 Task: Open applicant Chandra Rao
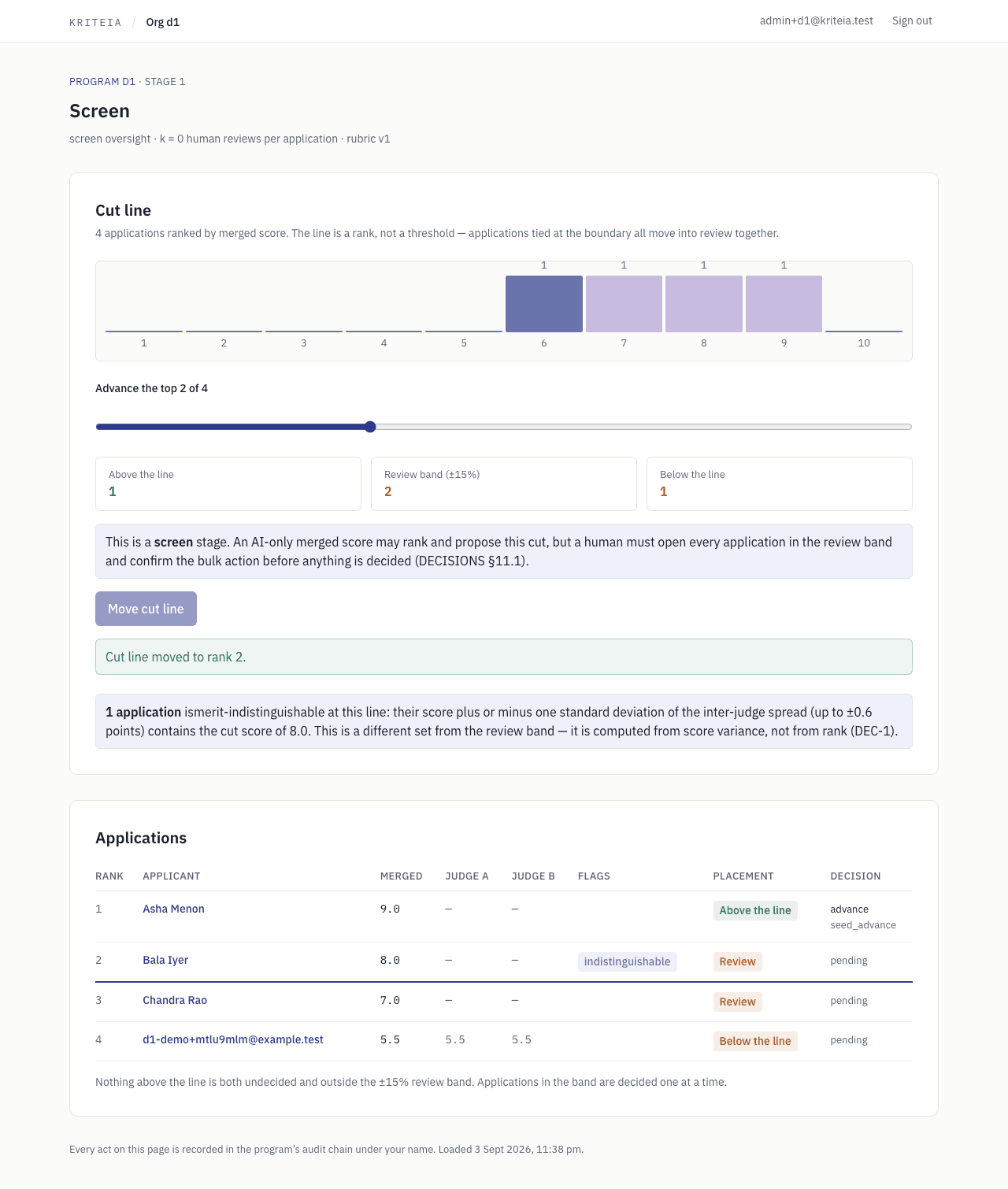175,1000
